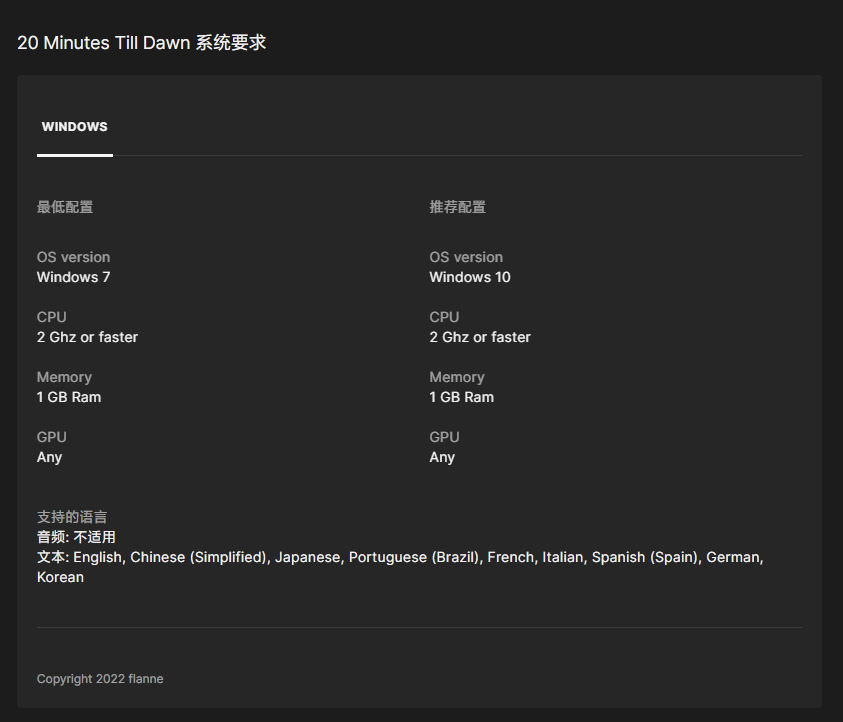This screenshot has width=843, height=722.
Task: Click the GPU label under 推荐配置
Action: point(444,437)
